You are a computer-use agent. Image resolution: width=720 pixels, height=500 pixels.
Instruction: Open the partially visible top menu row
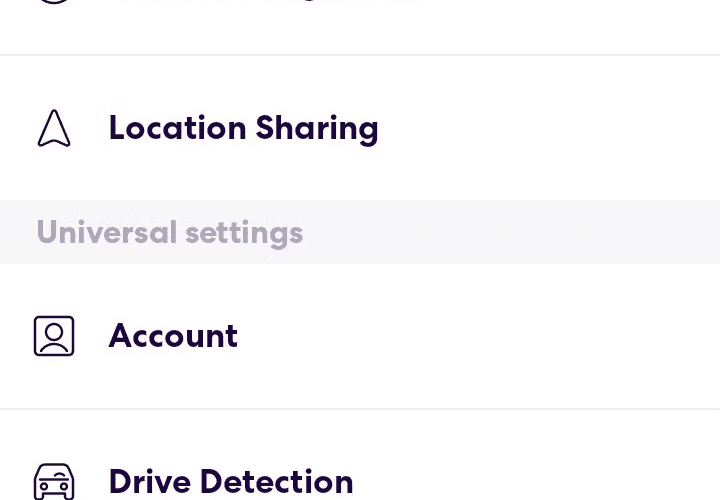(x=360, y=27)
